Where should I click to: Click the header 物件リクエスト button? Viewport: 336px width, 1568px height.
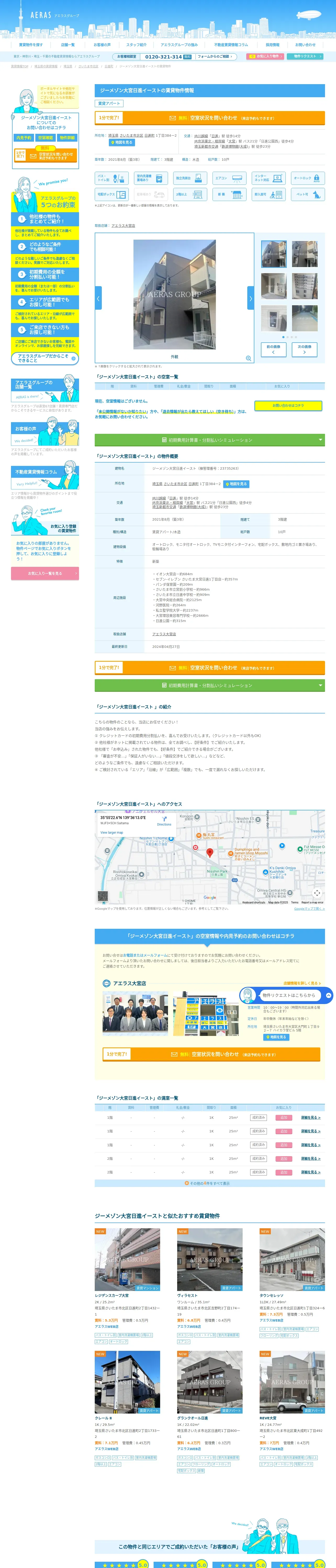(305, 57)
